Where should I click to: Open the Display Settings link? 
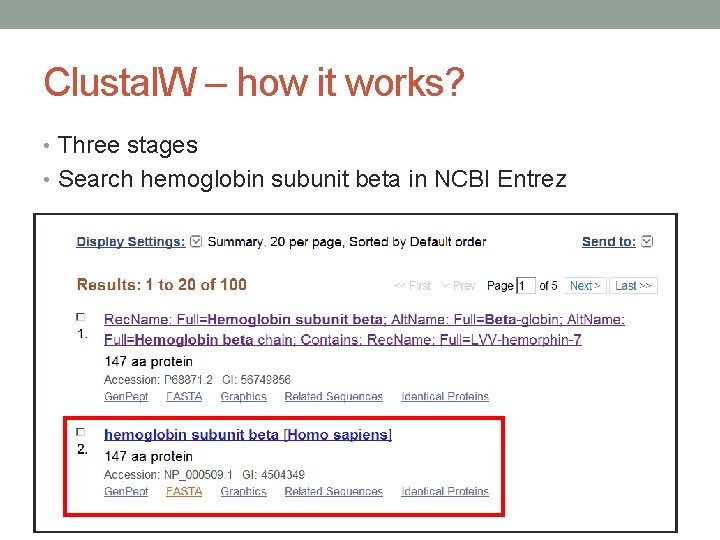click(x=131, y=242)
